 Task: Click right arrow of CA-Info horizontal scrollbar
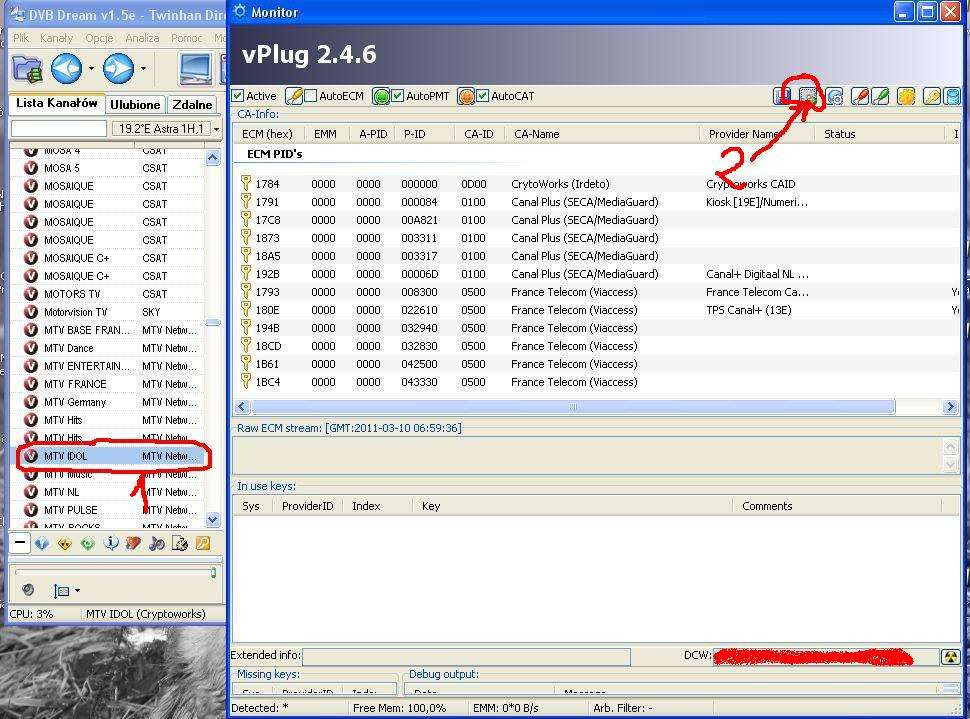(x=950, y=407)
